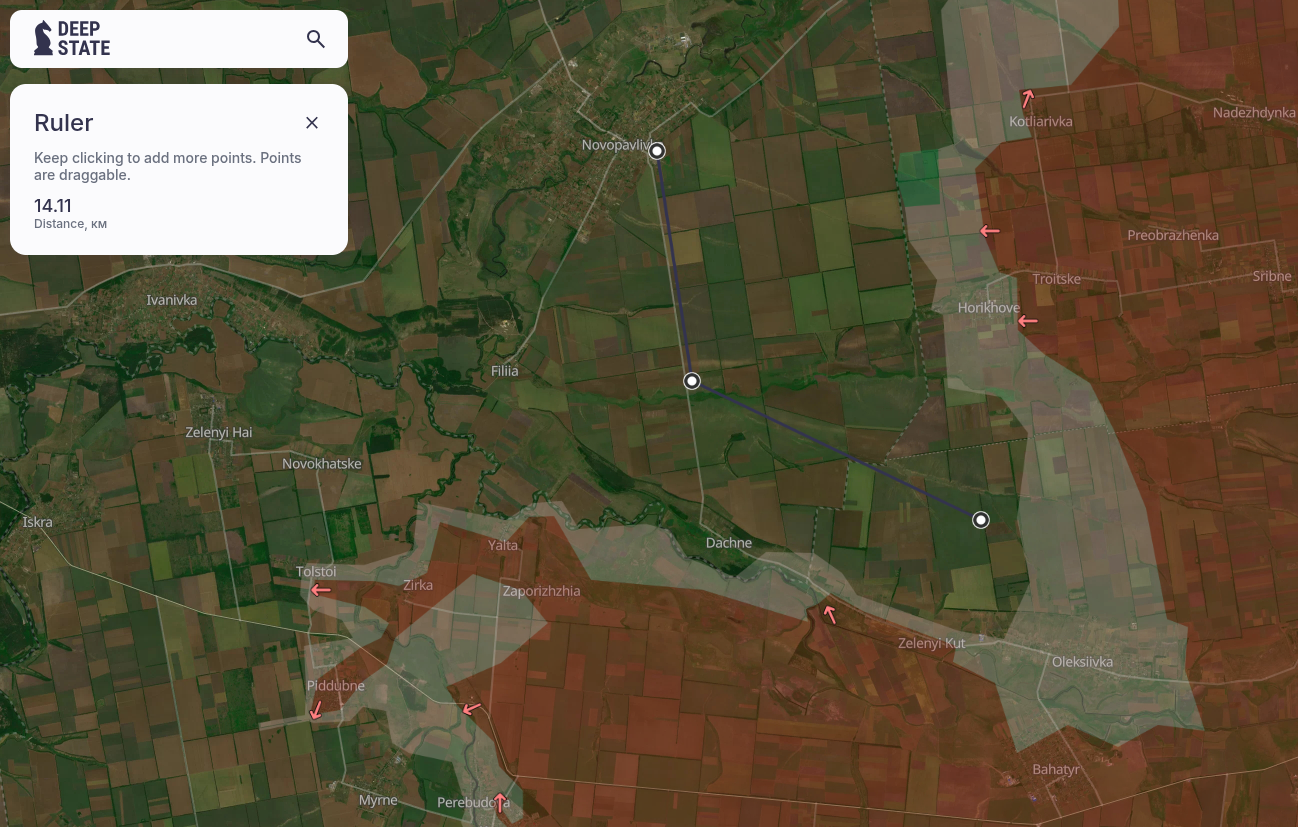This screenshot has height=827, width=1298.
Task: Click the Oleksiivka map label
Action: point(1082,662)
